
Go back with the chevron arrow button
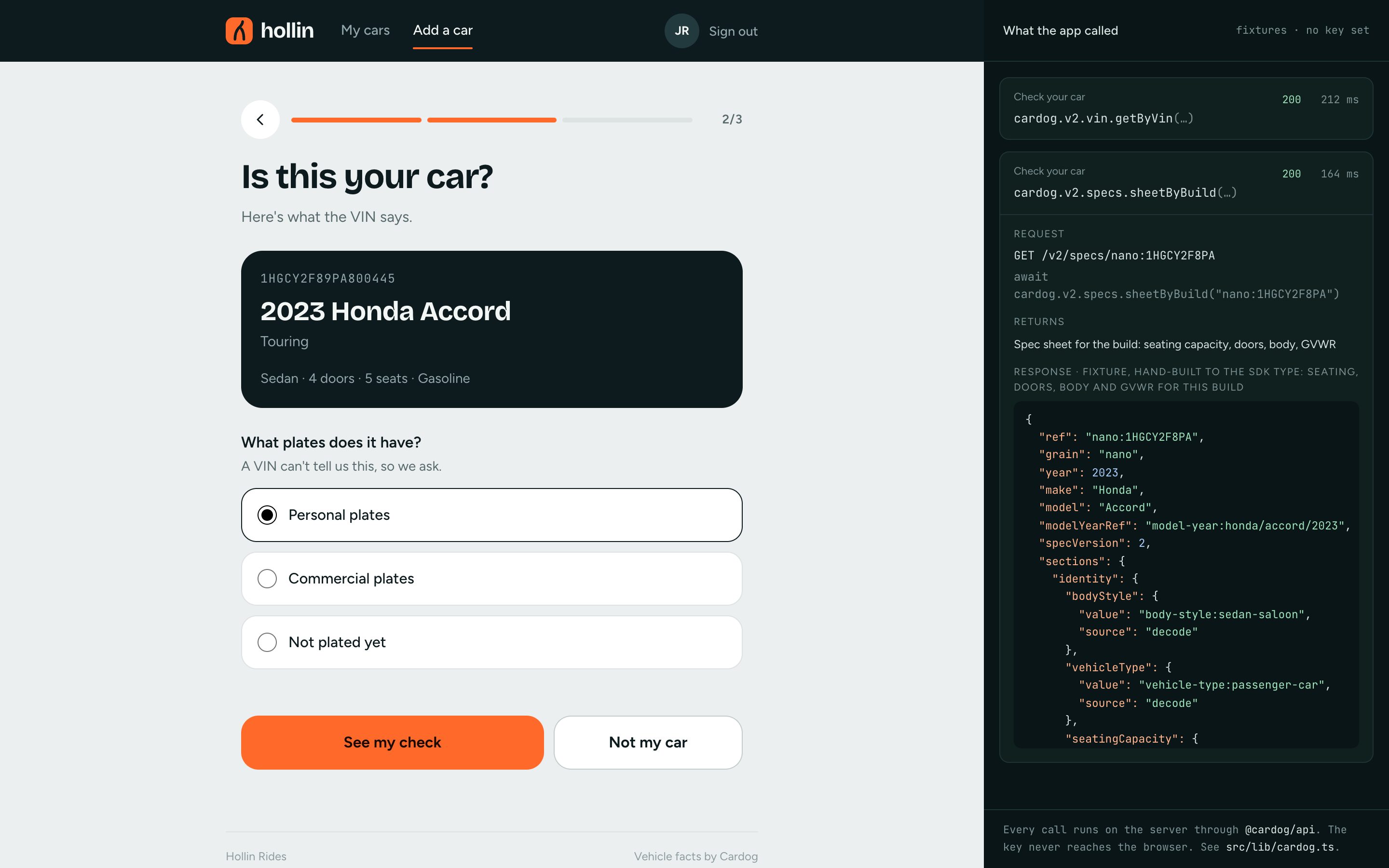point(260,120)
